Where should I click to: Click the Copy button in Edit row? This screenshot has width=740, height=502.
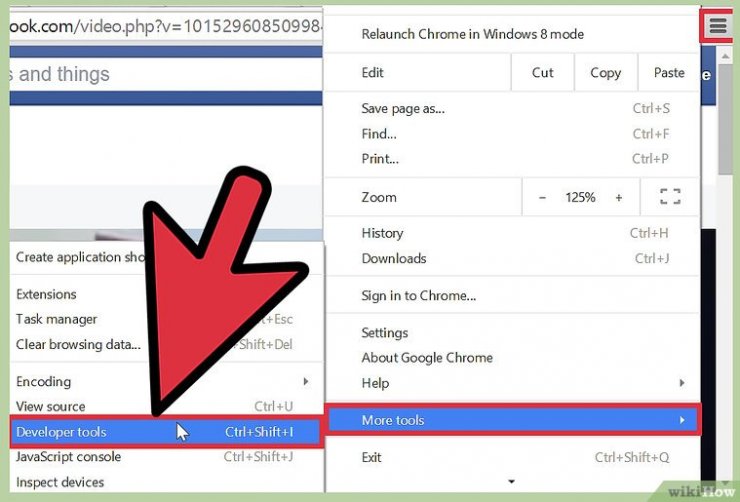pos(605,73)
